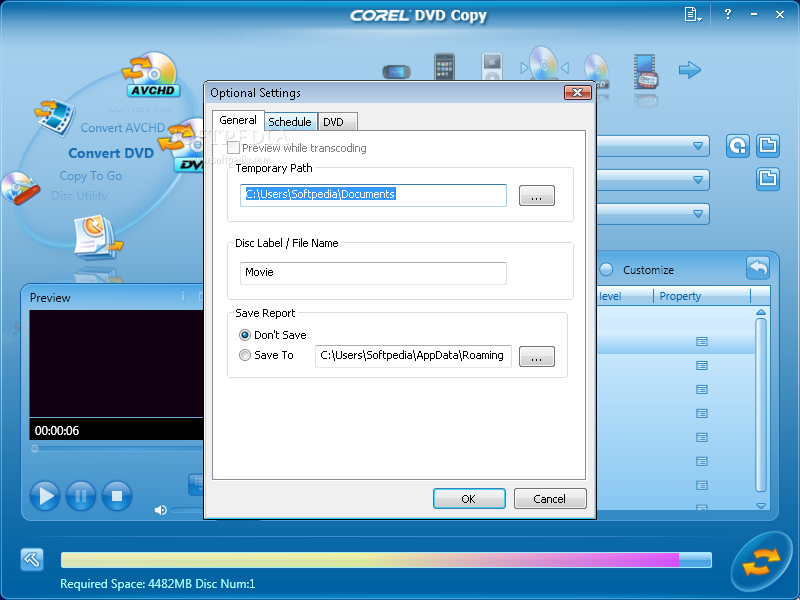Viewport: 800px width, 600px height.
Task: Choose the PSP device target icon
Action: (x=396, y=71)
